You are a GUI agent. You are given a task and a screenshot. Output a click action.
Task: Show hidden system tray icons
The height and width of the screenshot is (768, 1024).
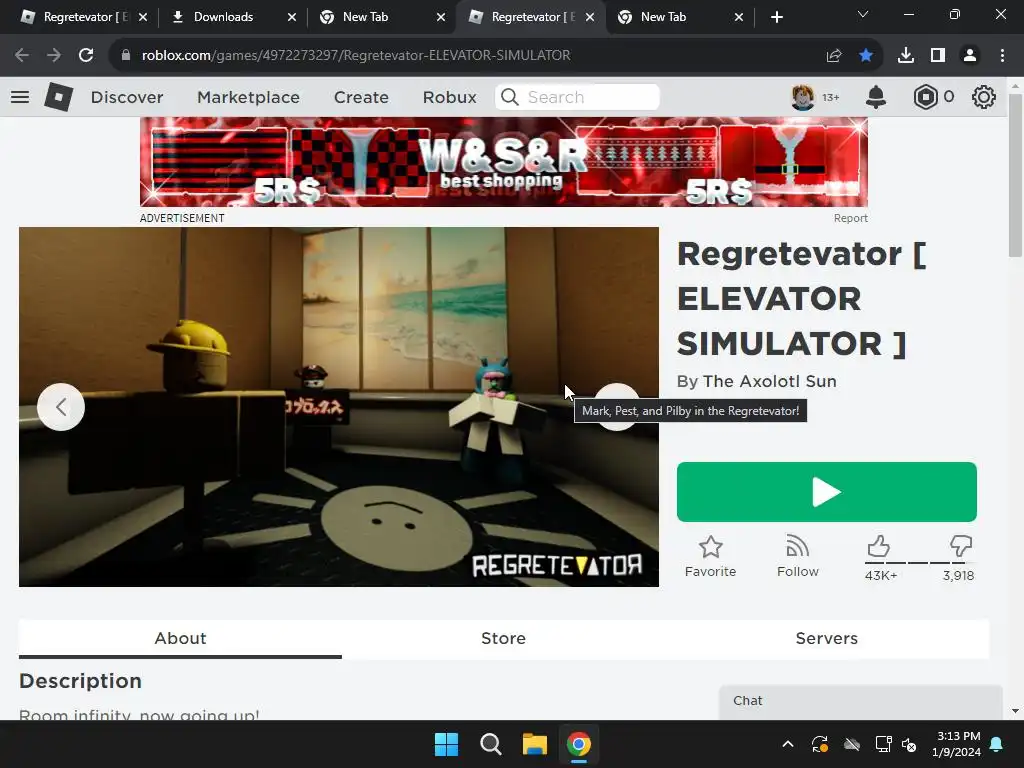(x=788, y=744)
